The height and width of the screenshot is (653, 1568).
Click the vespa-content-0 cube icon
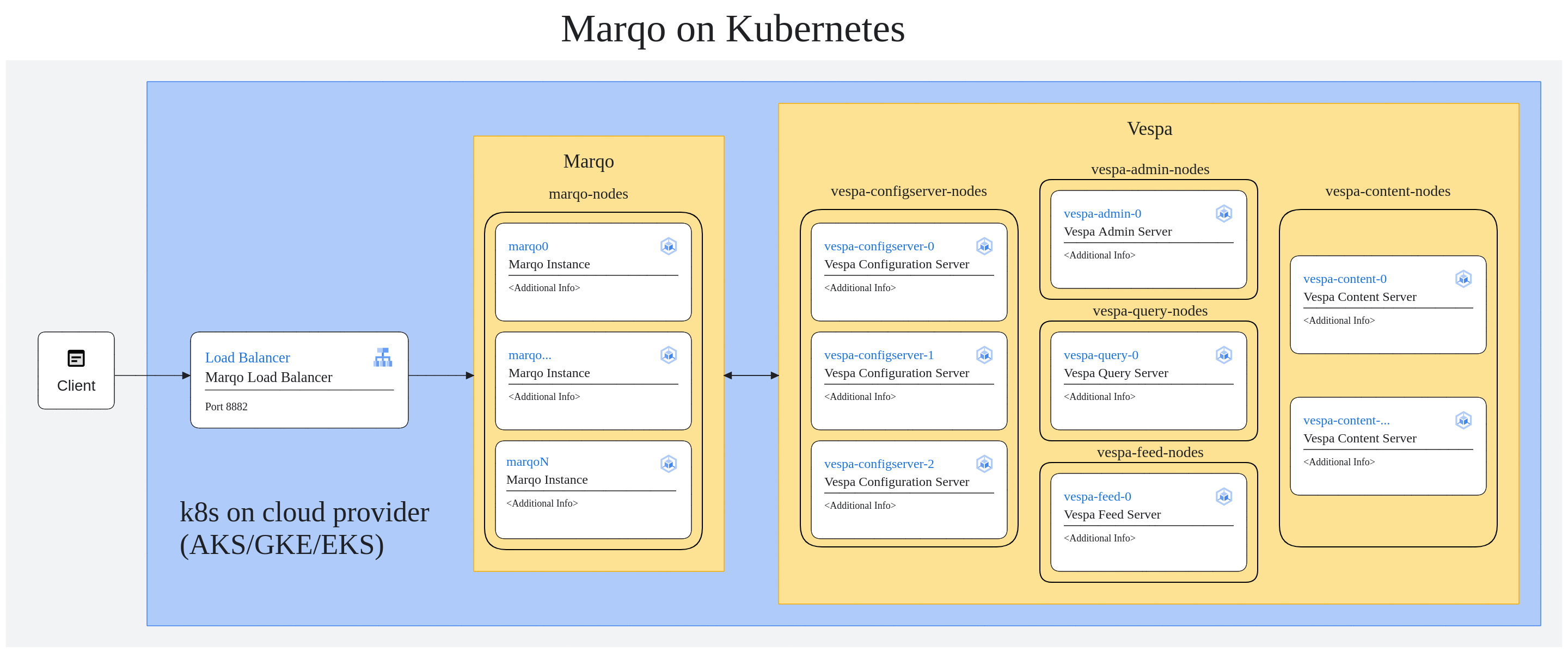[1463, 279]
